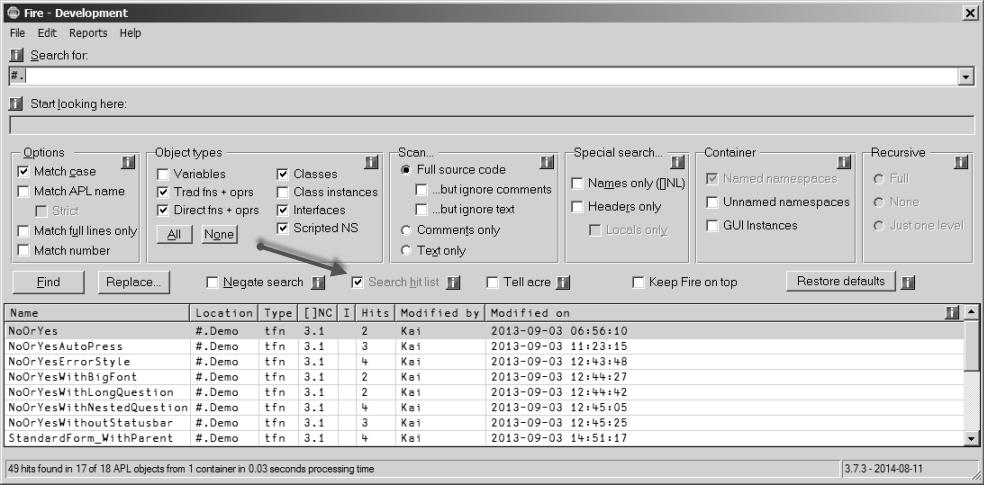Open the Edit menu

click(47, 33)
